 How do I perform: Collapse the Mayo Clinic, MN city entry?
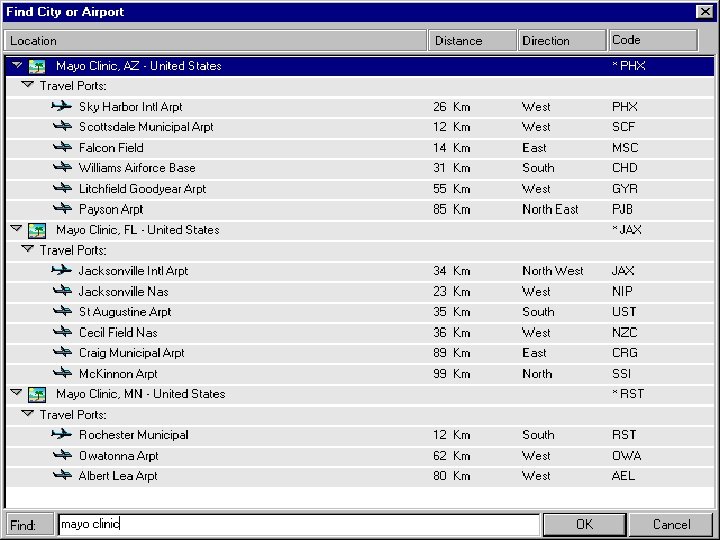(17, 392)
